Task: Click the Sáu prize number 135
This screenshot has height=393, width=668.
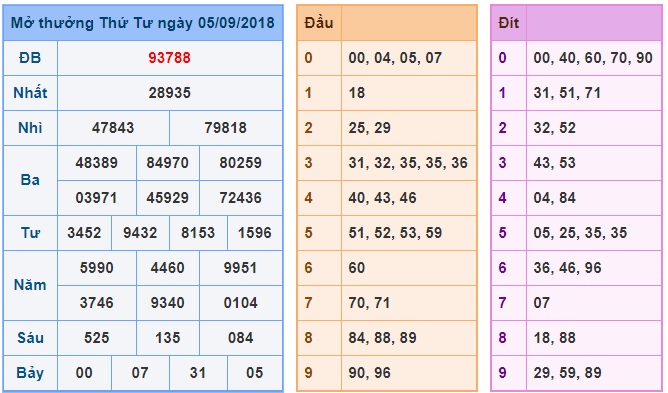Action: click(x=167, y=338)
